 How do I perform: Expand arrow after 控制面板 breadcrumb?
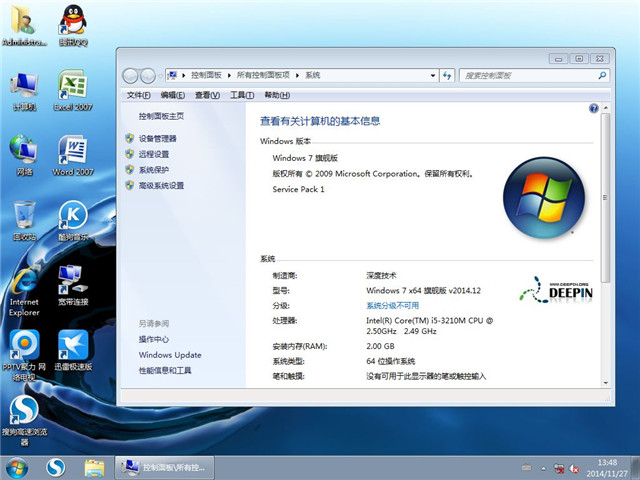point(229,76)
